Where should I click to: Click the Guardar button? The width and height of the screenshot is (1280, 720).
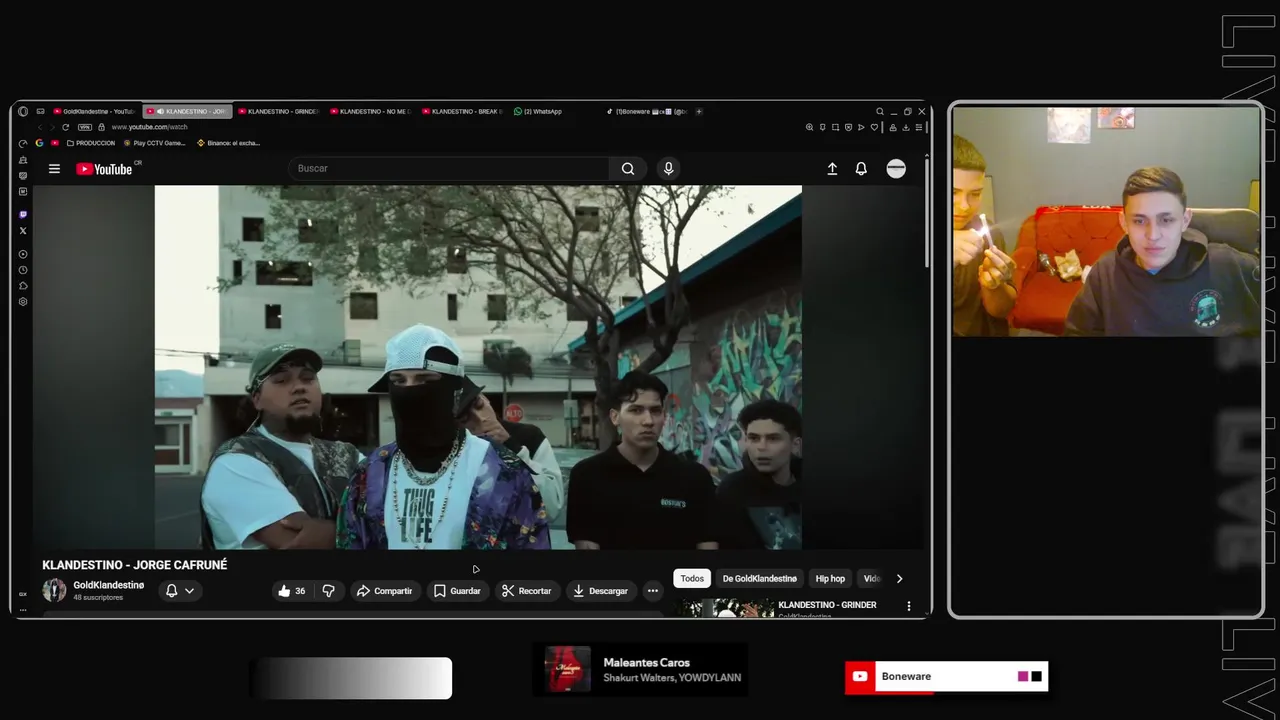[457, 591]
